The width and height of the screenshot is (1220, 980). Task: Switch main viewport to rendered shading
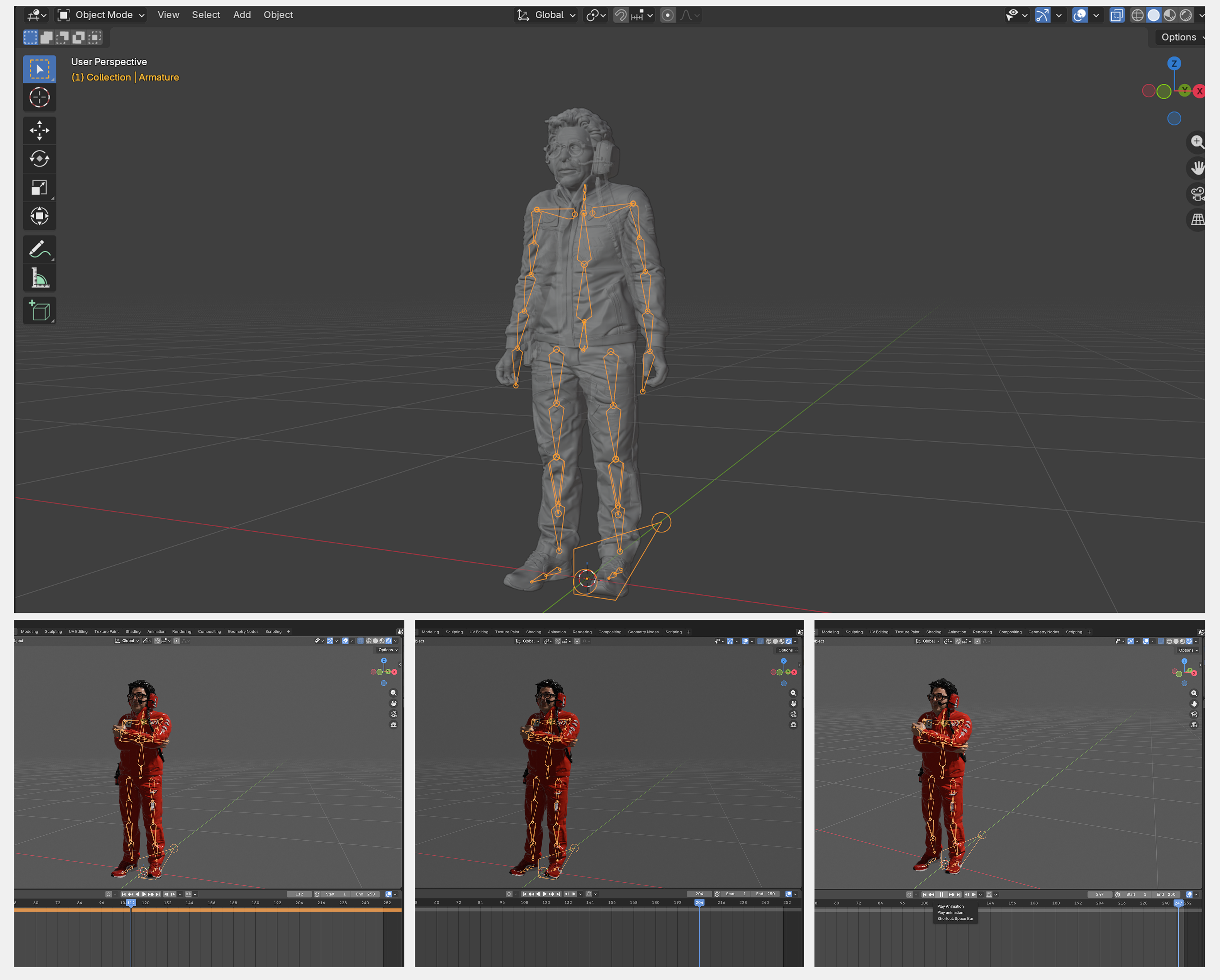tap(1186, 15)
